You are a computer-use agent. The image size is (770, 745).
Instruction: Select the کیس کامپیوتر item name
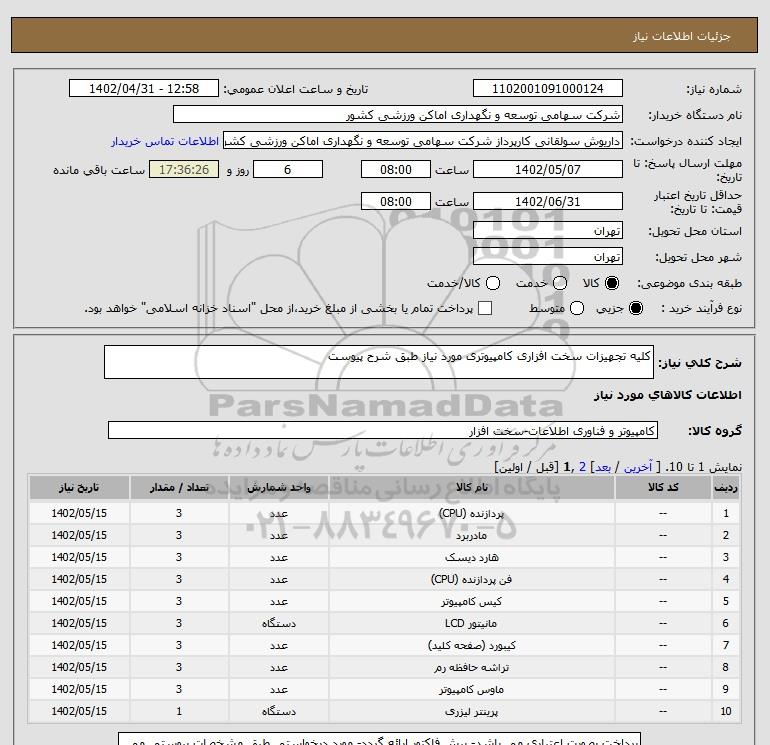[471, 601]
